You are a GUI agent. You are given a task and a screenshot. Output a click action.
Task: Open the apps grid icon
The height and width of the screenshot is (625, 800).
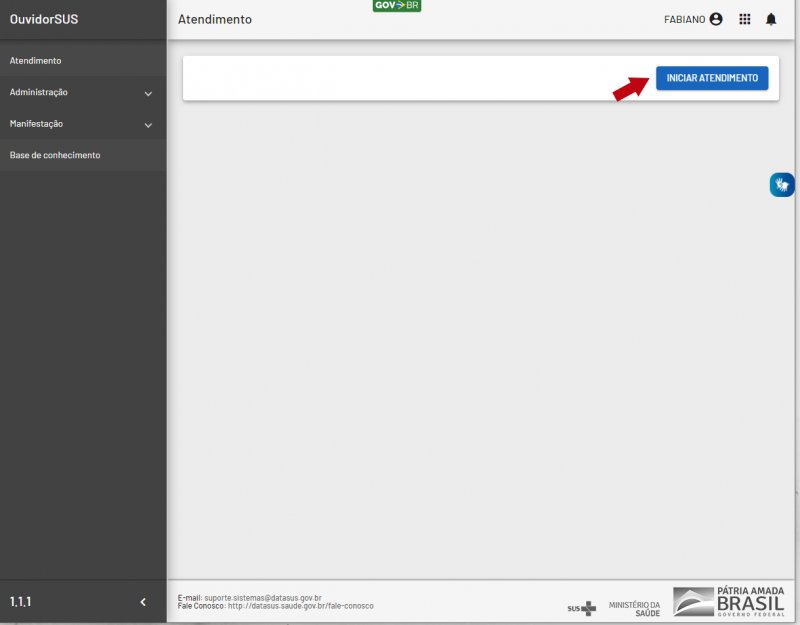pos(744,19)
